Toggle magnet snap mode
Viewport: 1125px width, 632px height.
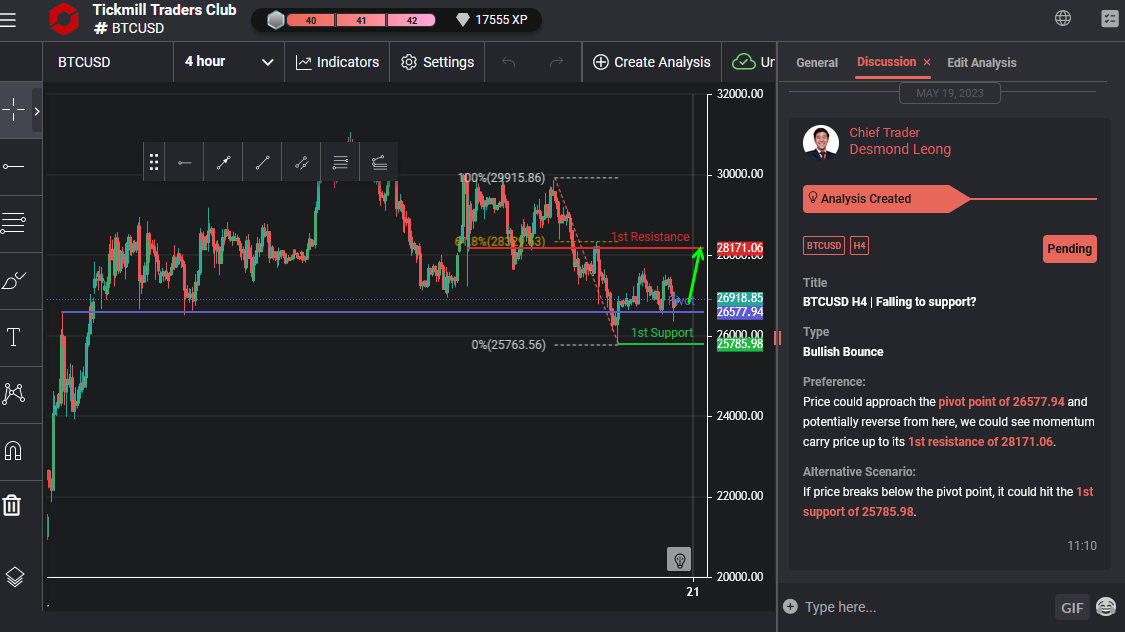[x=14, y=451]
